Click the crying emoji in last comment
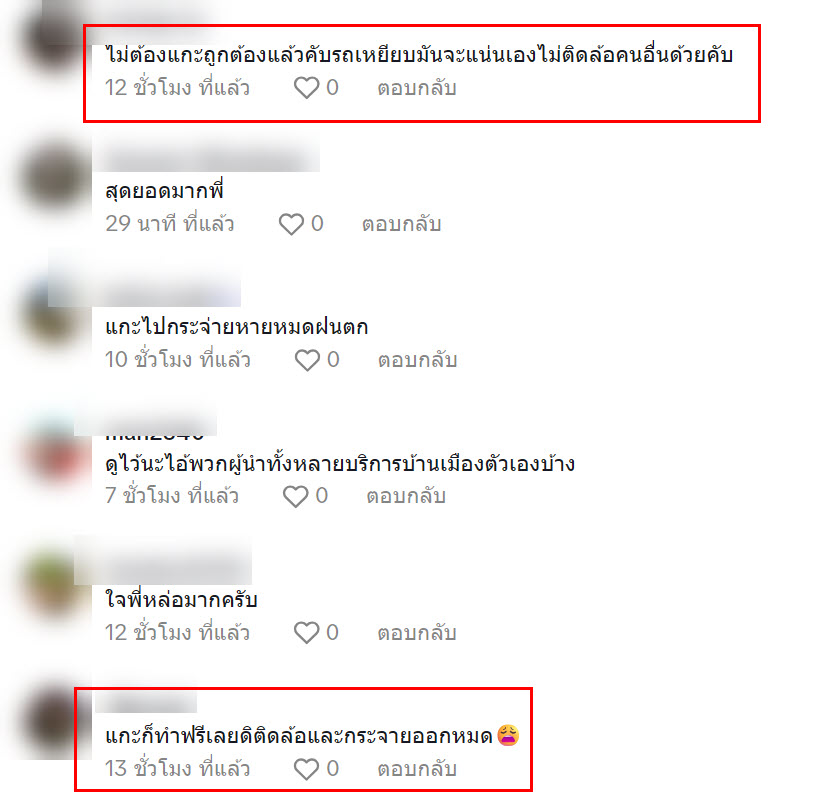The width and height of the screenshot is (822, 792). (x=509, y=735)
